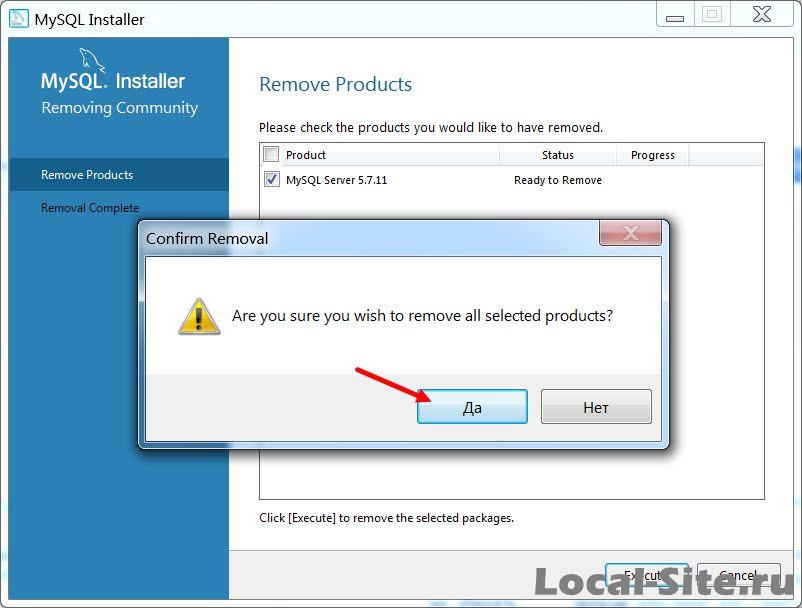Select the MySQL Server 5.7.11 row

pos(511,180)
